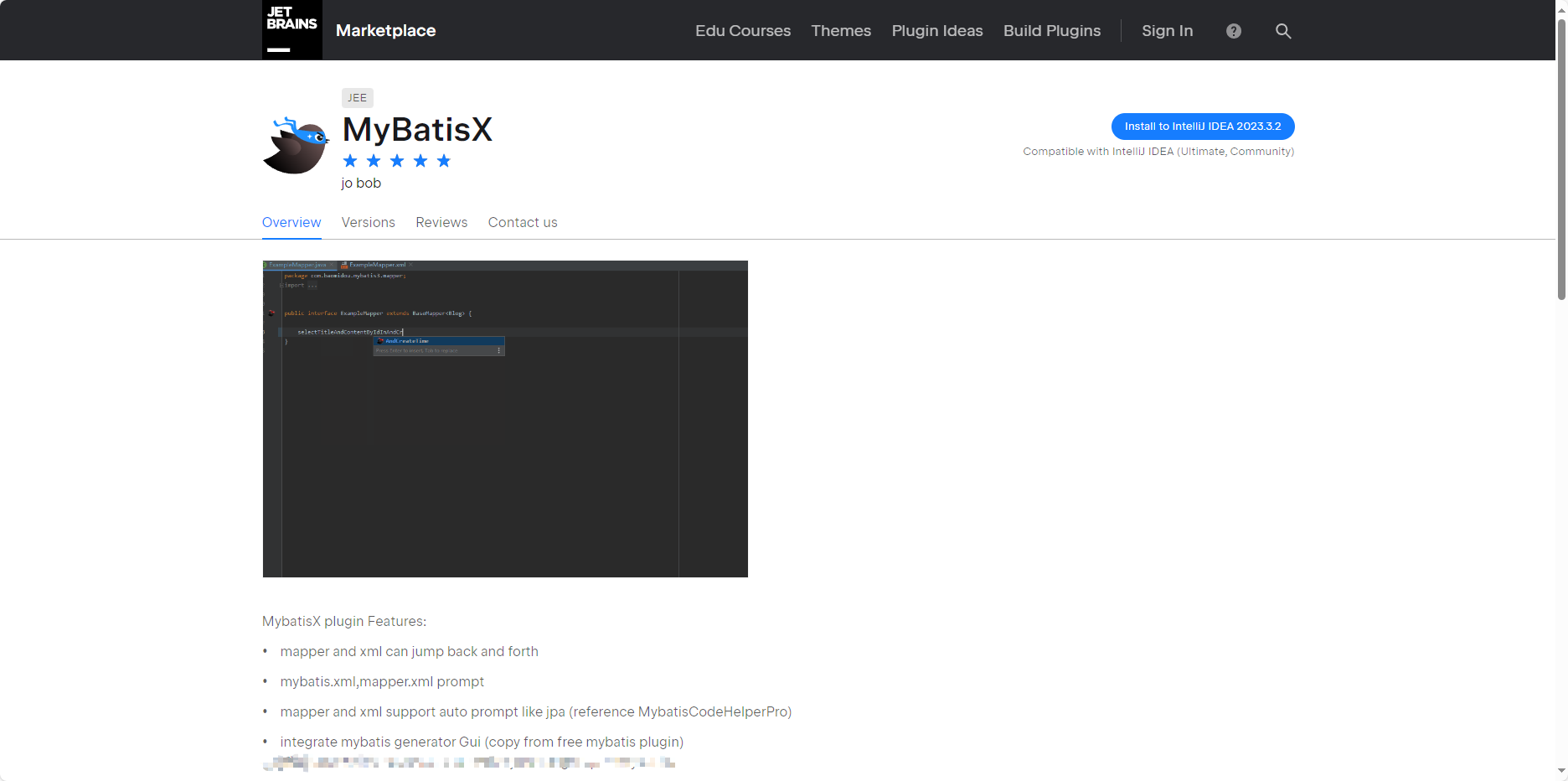Image resolution: width=1568 pixels, height=781 pixels.
Task: Click 'MybatisX plugin Features:' text
Action: click(x=344, y=621)
